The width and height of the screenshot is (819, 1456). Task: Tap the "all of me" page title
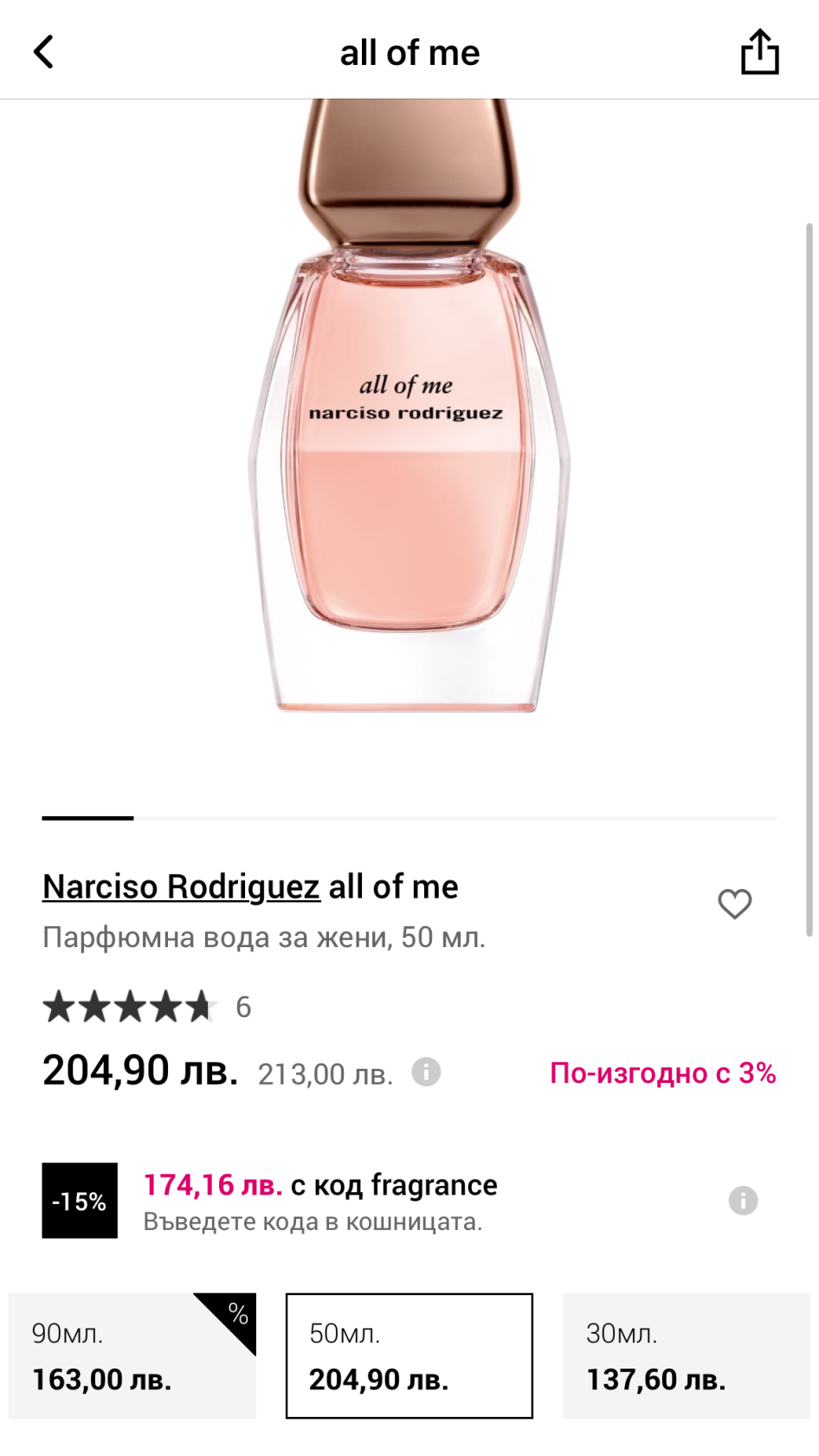[x=409, y=53]
